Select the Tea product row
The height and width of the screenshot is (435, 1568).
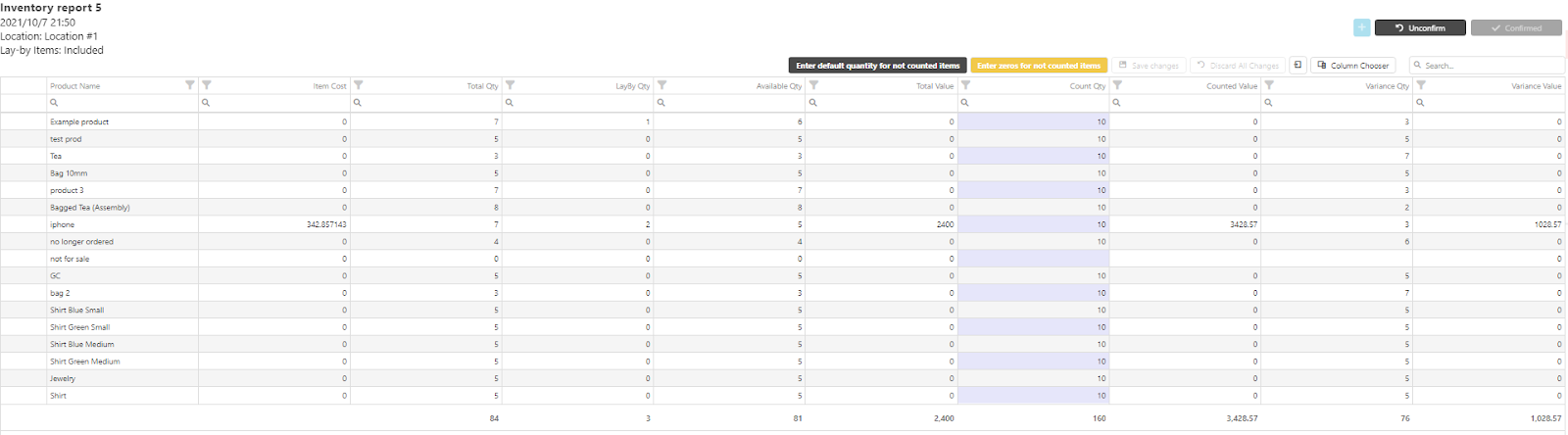click(x=56, y=156)
